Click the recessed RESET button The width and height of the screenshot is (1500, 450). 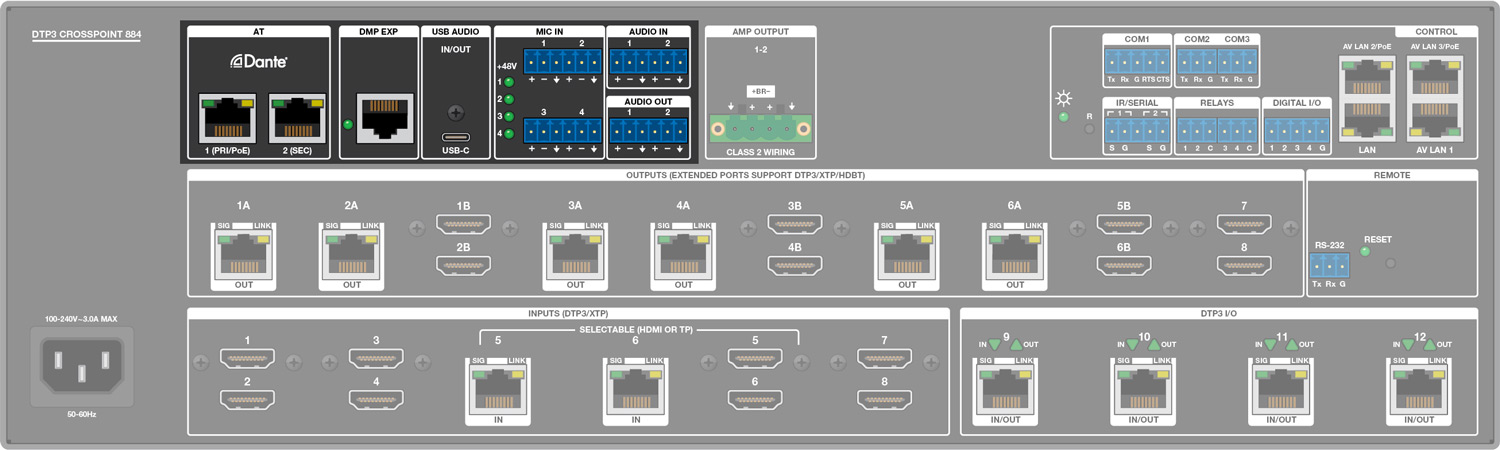pos(1389,264)
